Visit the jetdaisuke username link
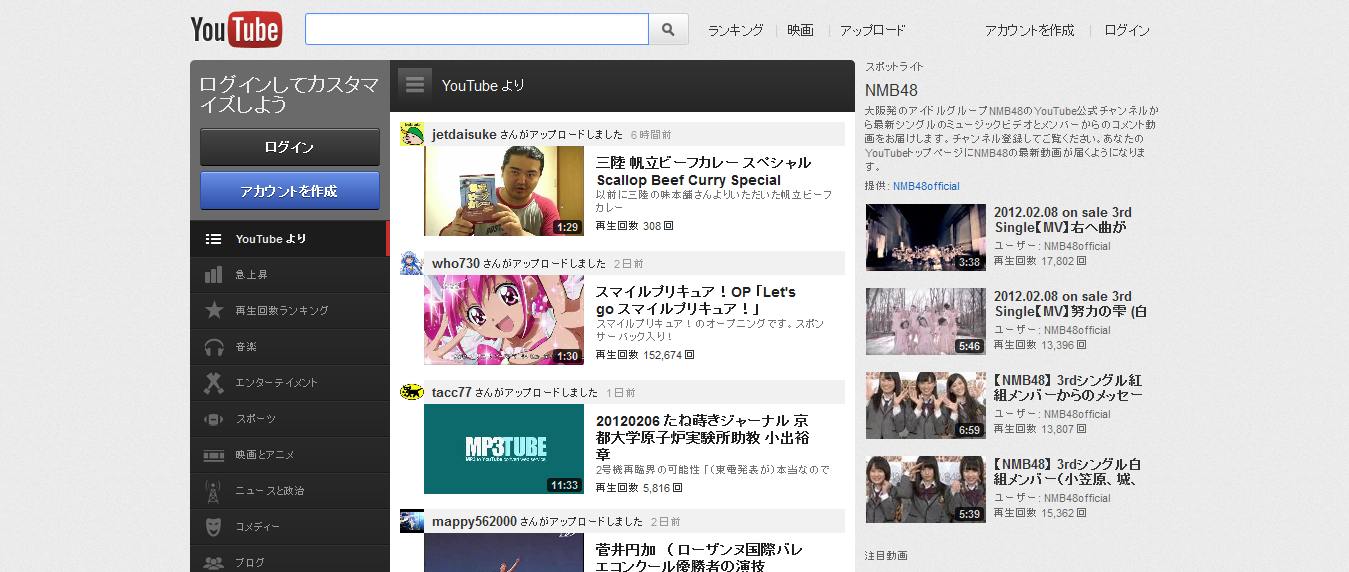The width and height of the screenshot is (1349, 572). pos(464,134)
